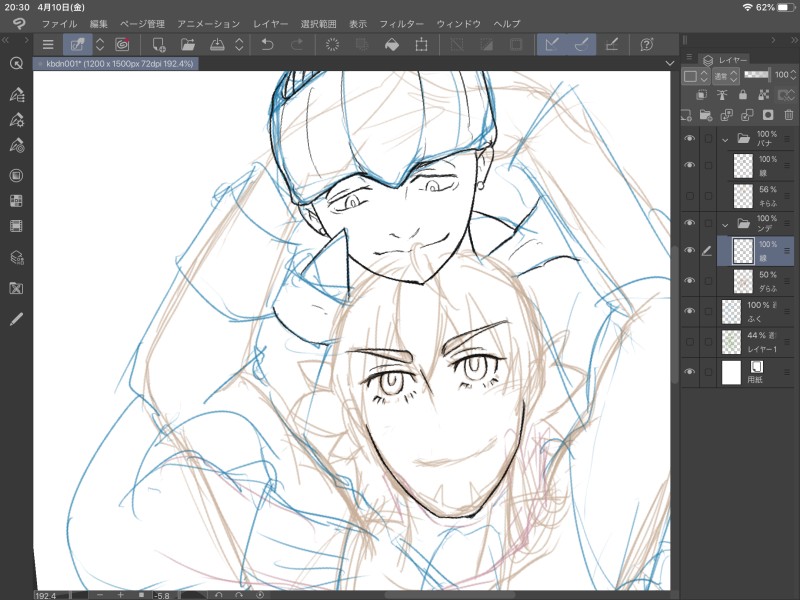
Task: Select the pen tool in left sidebar
Action: (x=16, y=319)
